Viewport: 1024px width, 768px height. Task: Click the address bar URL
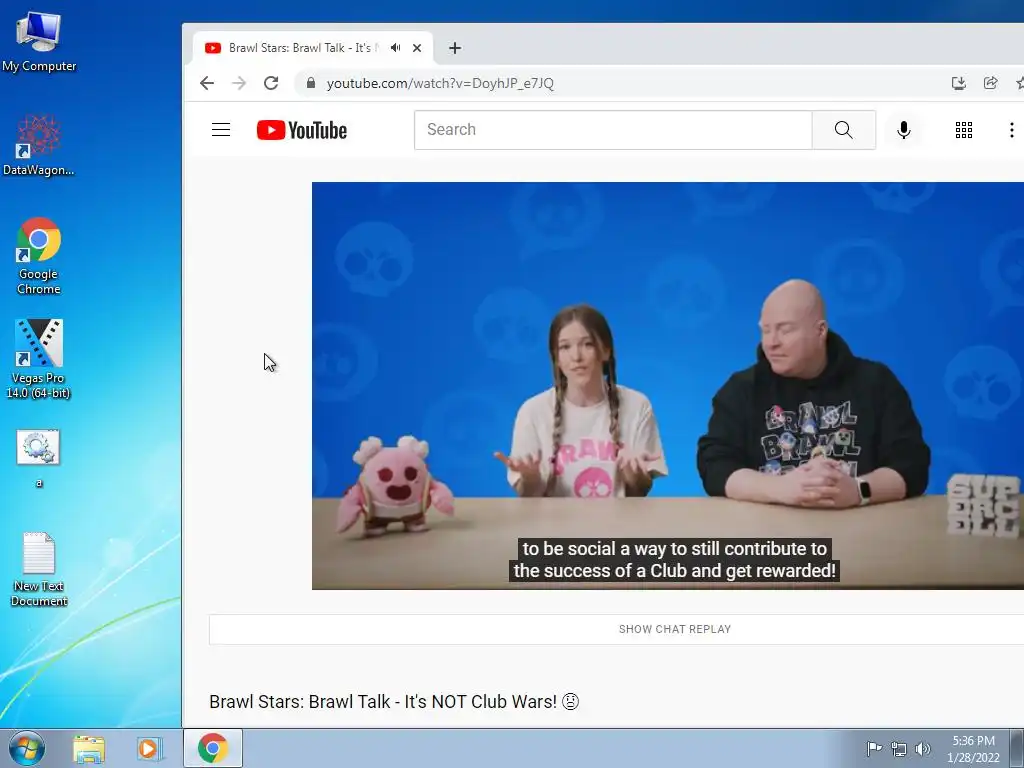coord(440,83)
